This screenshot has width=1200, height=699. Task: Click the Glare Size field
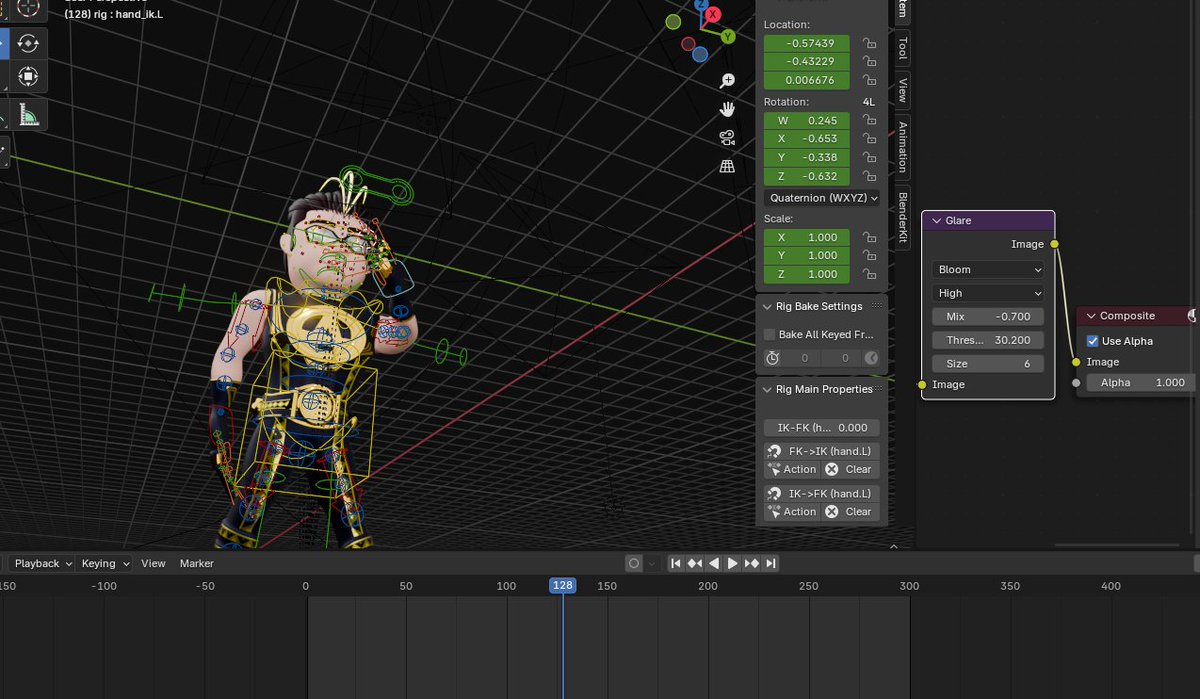point(987,364)
